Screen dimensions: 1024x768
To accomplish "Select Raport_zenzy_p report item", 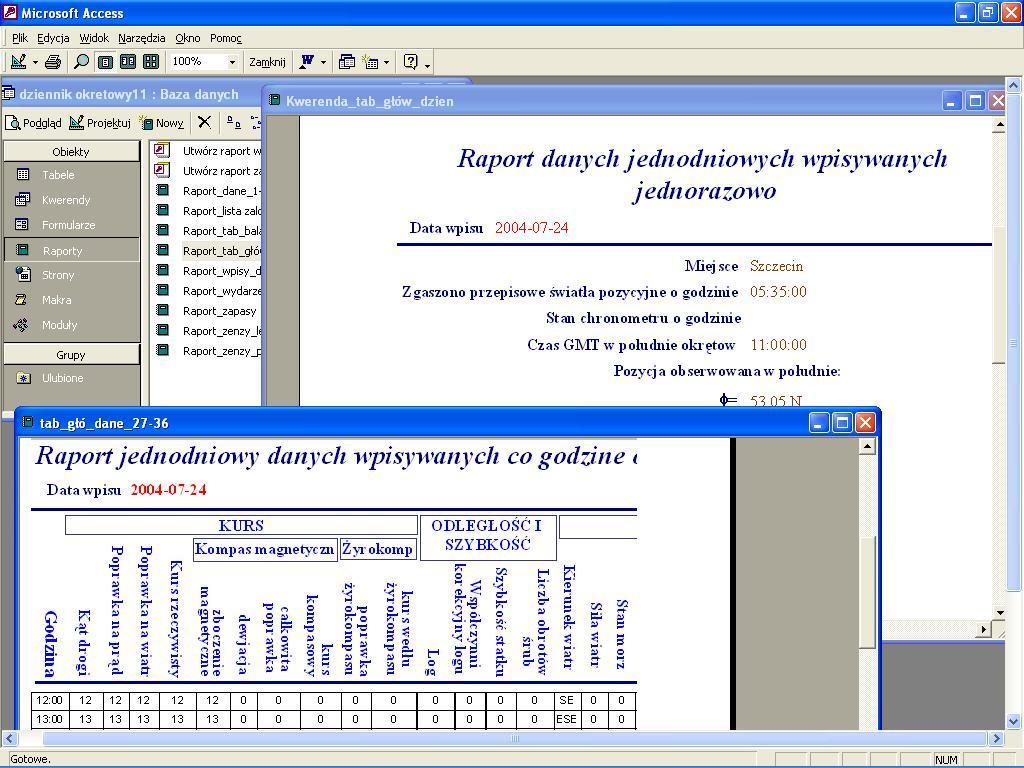I will click(207, 351).
